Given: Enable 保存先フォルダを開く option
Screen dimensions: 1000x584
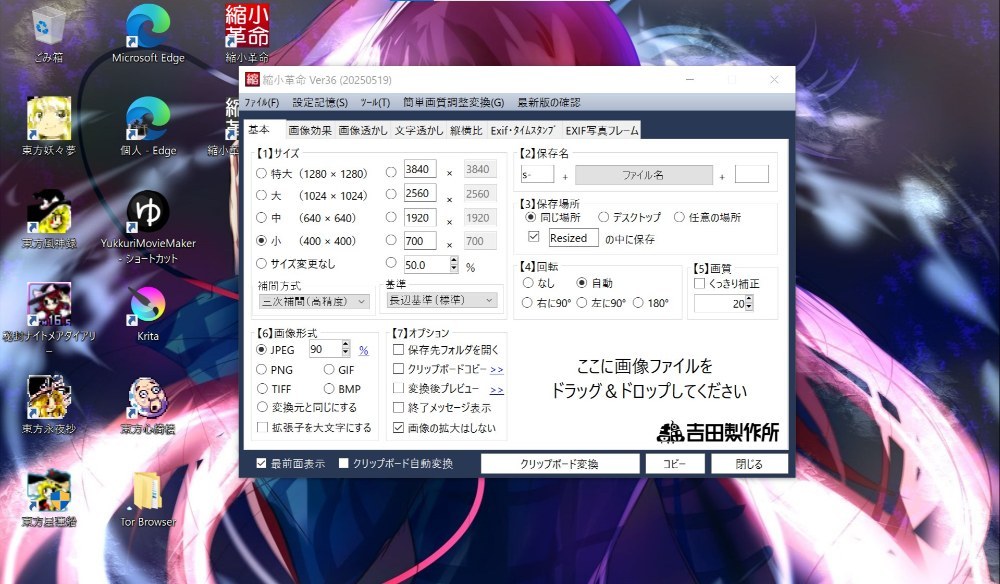Looking at the screenshot, I should (x=399, y=349).
